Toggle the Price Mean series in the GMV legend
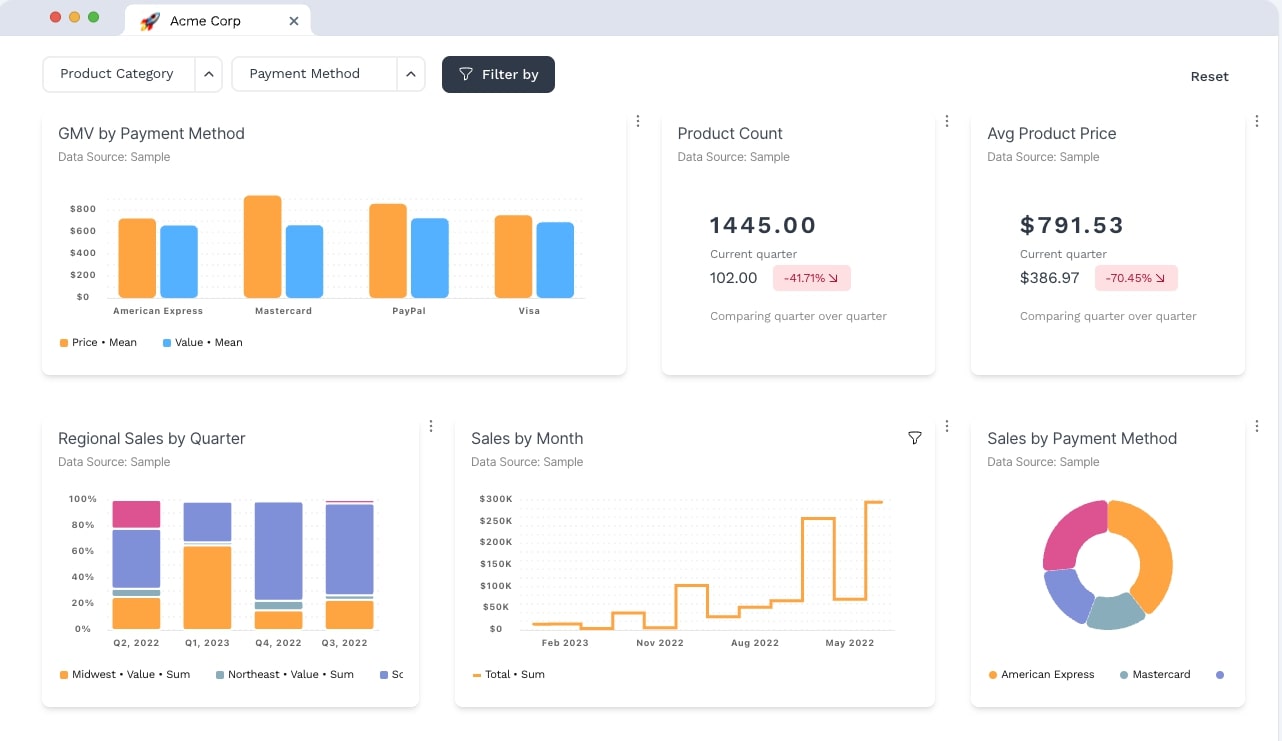 coord(97,342)
